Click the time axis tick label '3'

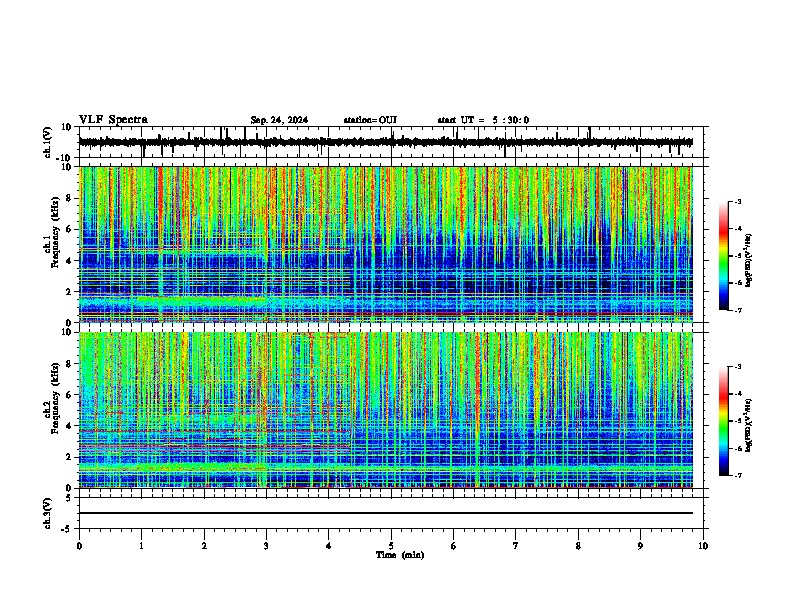tap(266, 546)
